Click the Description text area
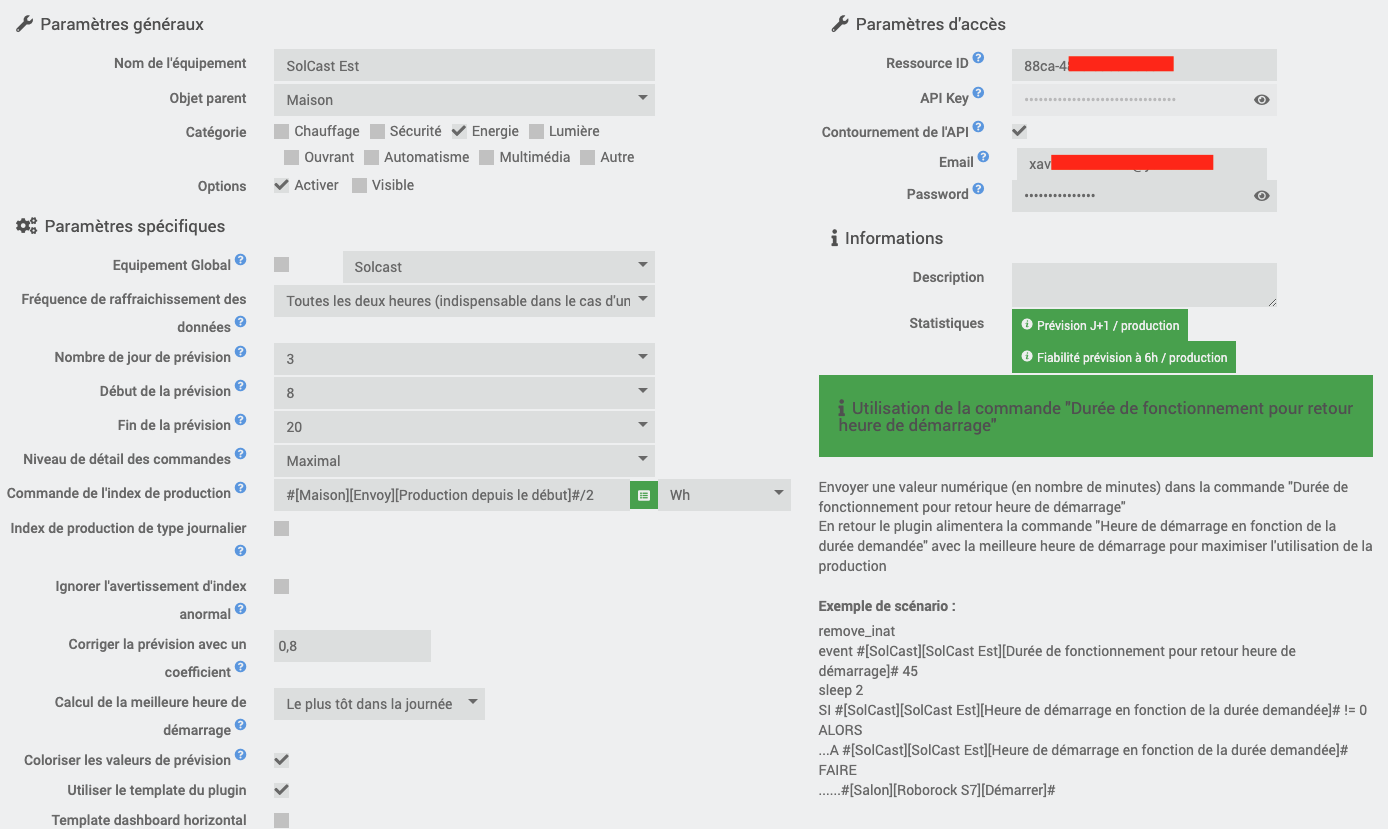Image resolution: width=1388 pixels, height=829 pixels. pyautogui.click(x=1144, y=284)
